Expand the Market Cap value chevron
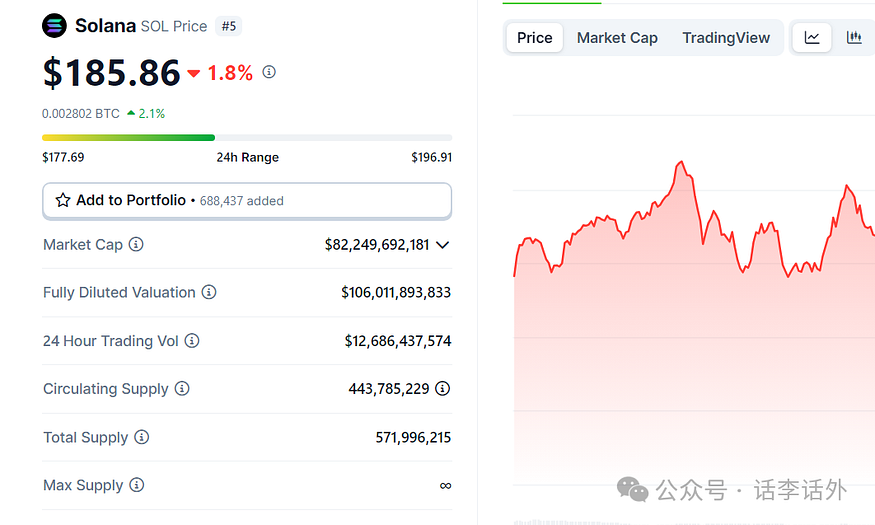Viewport: 875px width, 525px height. [443, 245]
